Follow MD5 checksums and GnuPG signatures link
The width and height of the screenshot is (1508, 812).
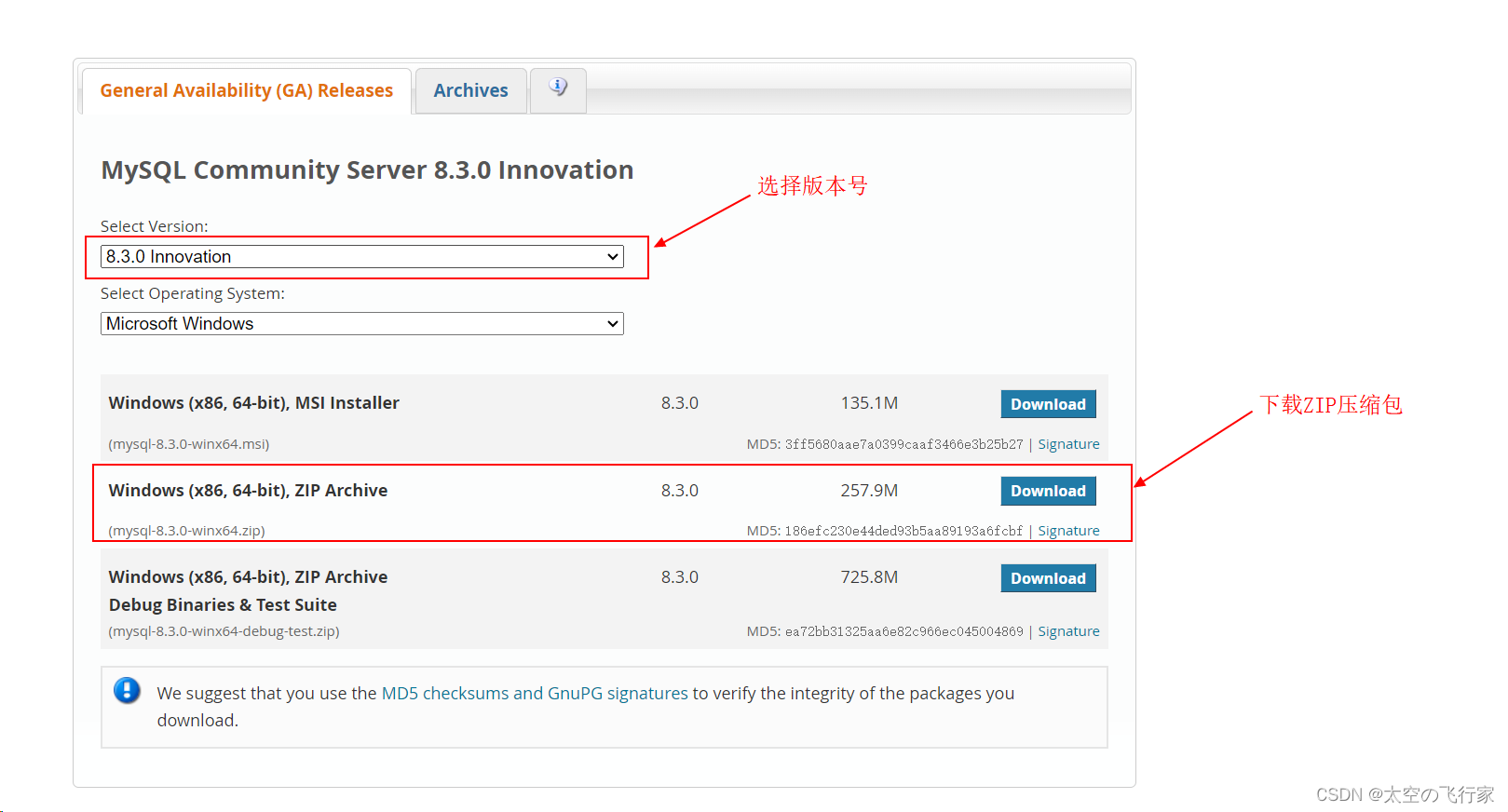point(535,694)
